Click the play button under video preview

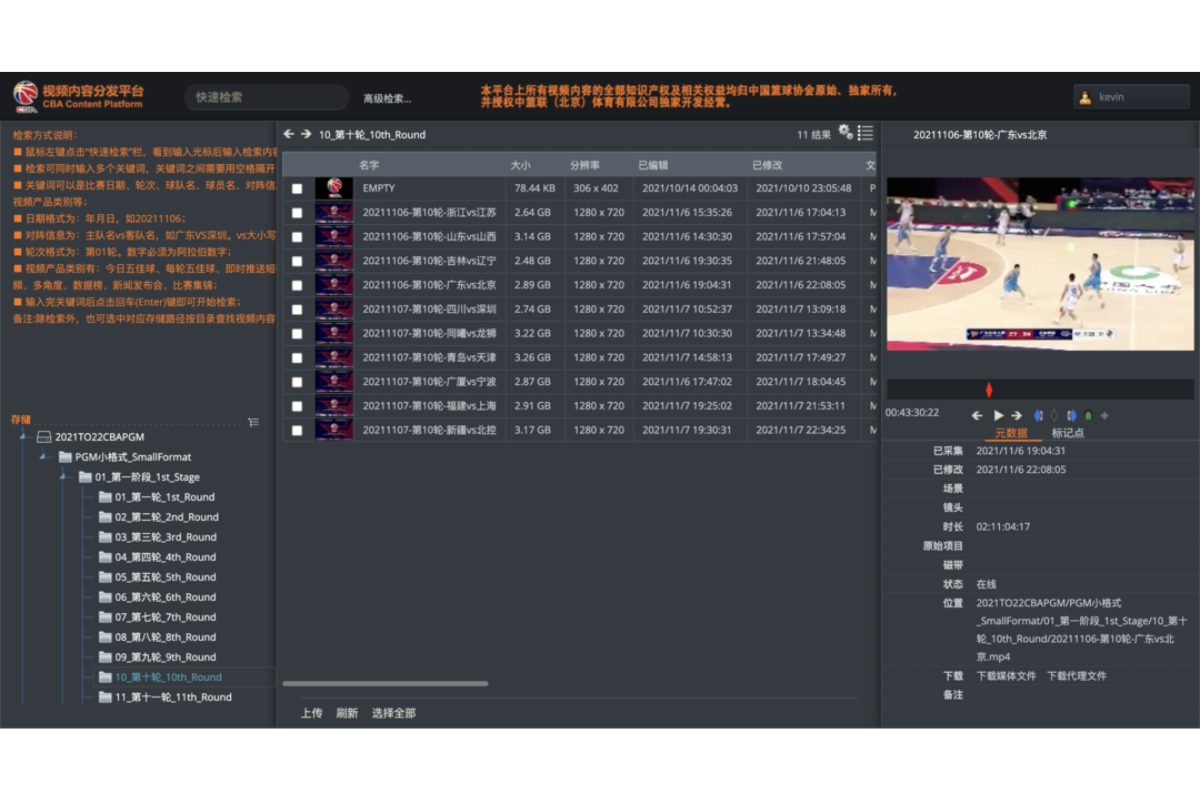[x=998, y=415]
